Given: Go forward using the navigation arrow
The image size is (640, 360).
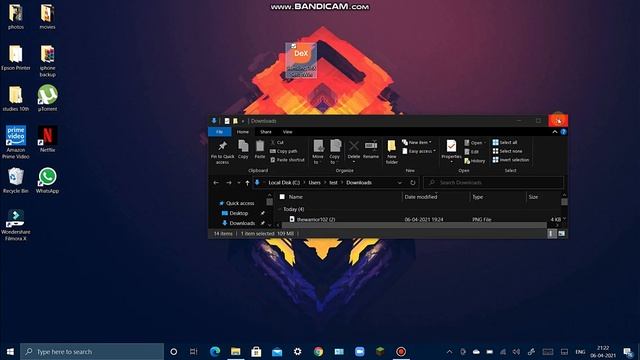Looking at the screenshot, I should click(229, 183).
